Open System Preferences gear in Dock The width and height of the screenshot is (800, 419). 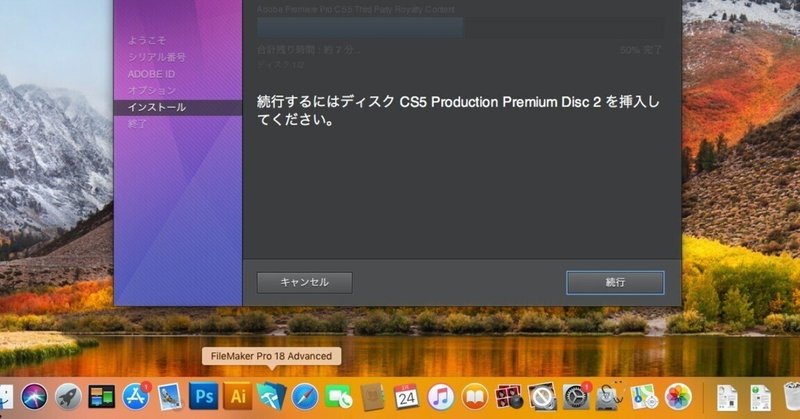point(576,397)
